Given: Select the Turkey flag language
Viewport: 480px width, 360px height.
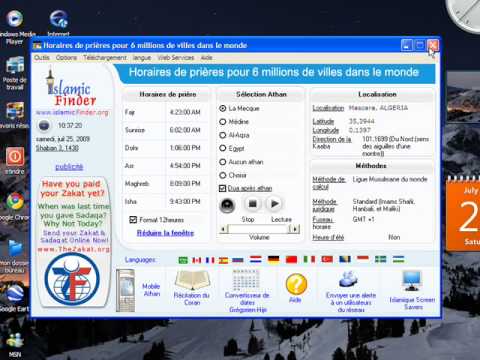Looking at the screenshot, I should coord(327,259).
